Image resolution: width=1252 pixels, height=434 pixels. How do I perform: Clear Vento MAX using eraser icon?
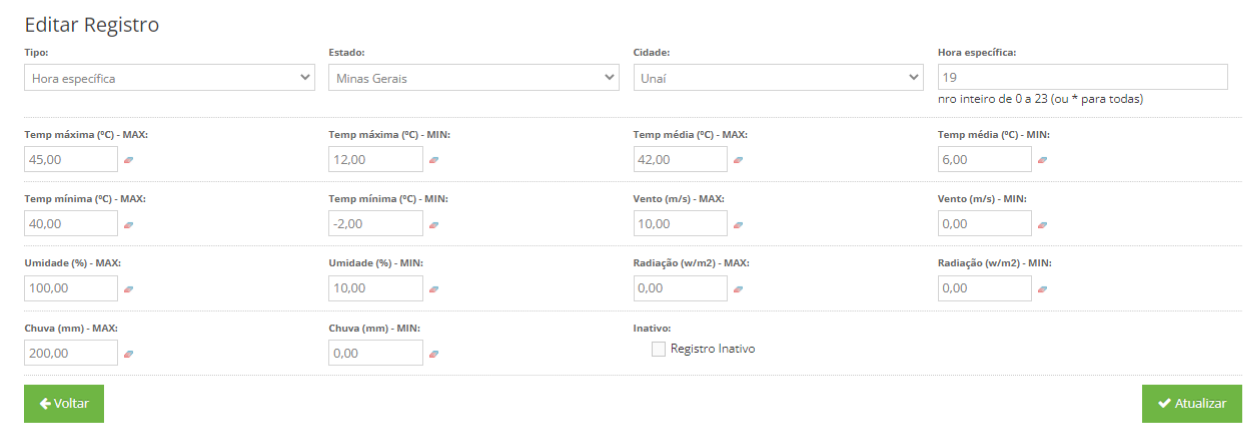pos(738,225)
